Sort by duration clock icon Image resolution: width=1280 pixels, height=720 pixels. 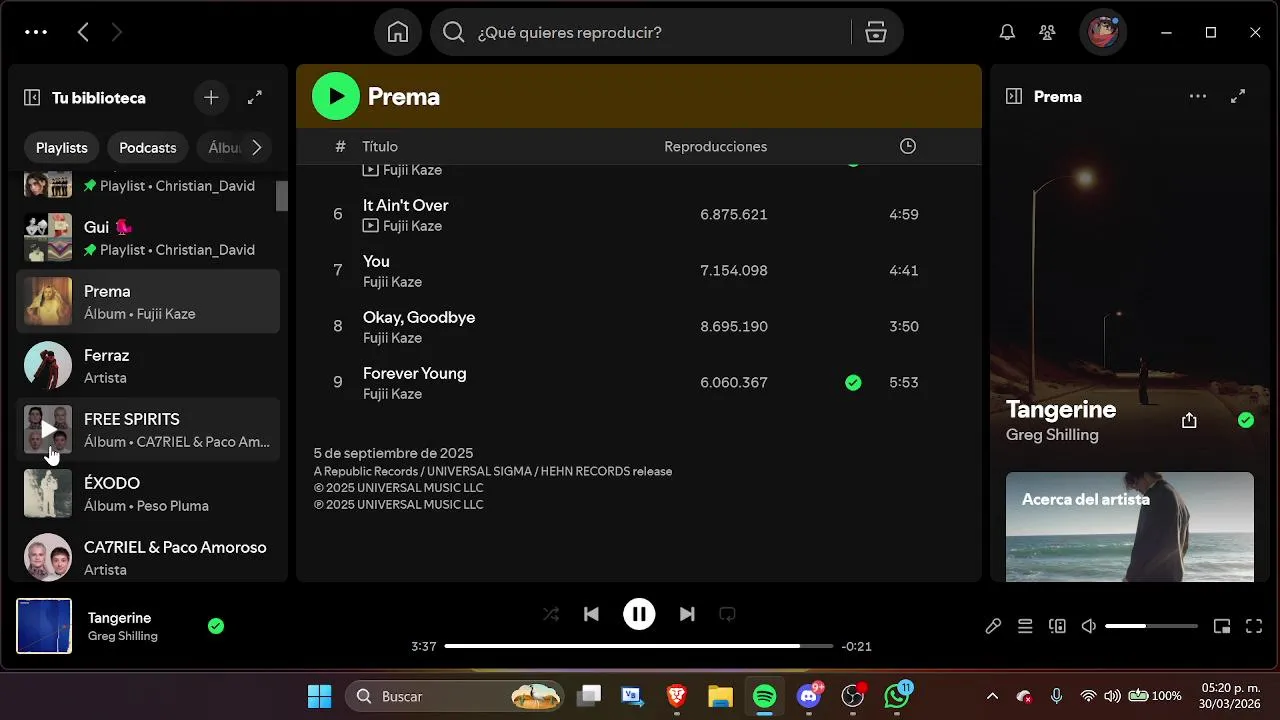908,146
